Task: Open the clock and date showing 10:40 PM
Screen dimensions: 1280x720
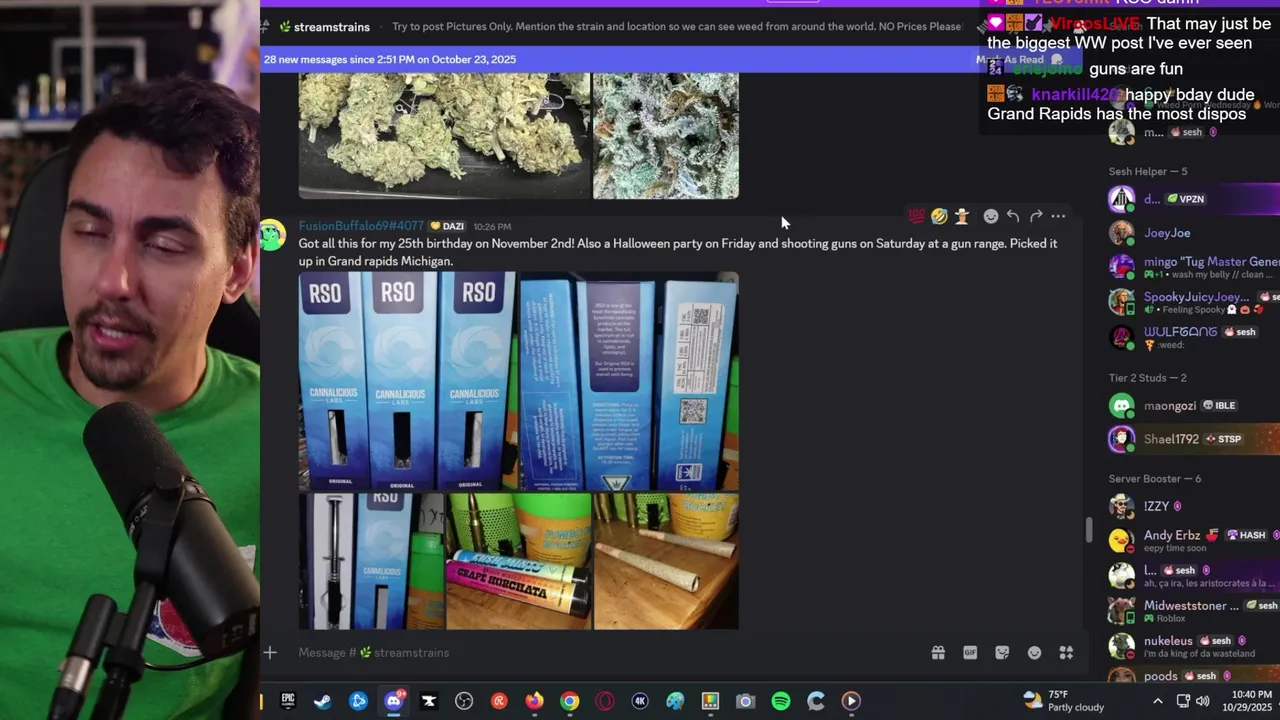Action: click(1245, 701)
